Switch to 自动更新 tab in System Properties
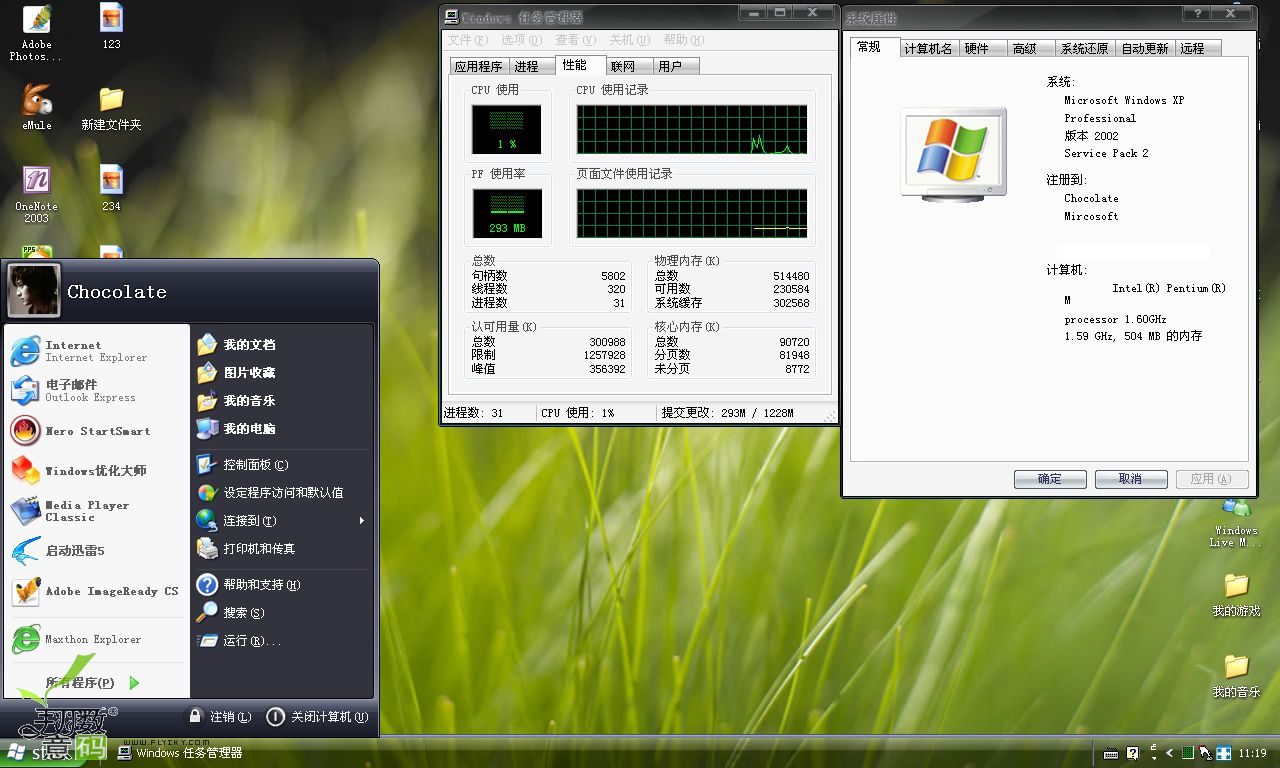Viewport: 1280px width, 768px height. (1145, 49)
